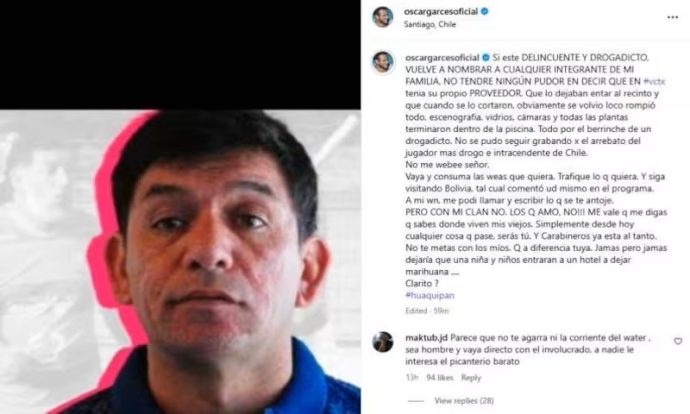Click the verified badge in the header
Viewport: 690px width, 414px height.
(x=484, y=12)
